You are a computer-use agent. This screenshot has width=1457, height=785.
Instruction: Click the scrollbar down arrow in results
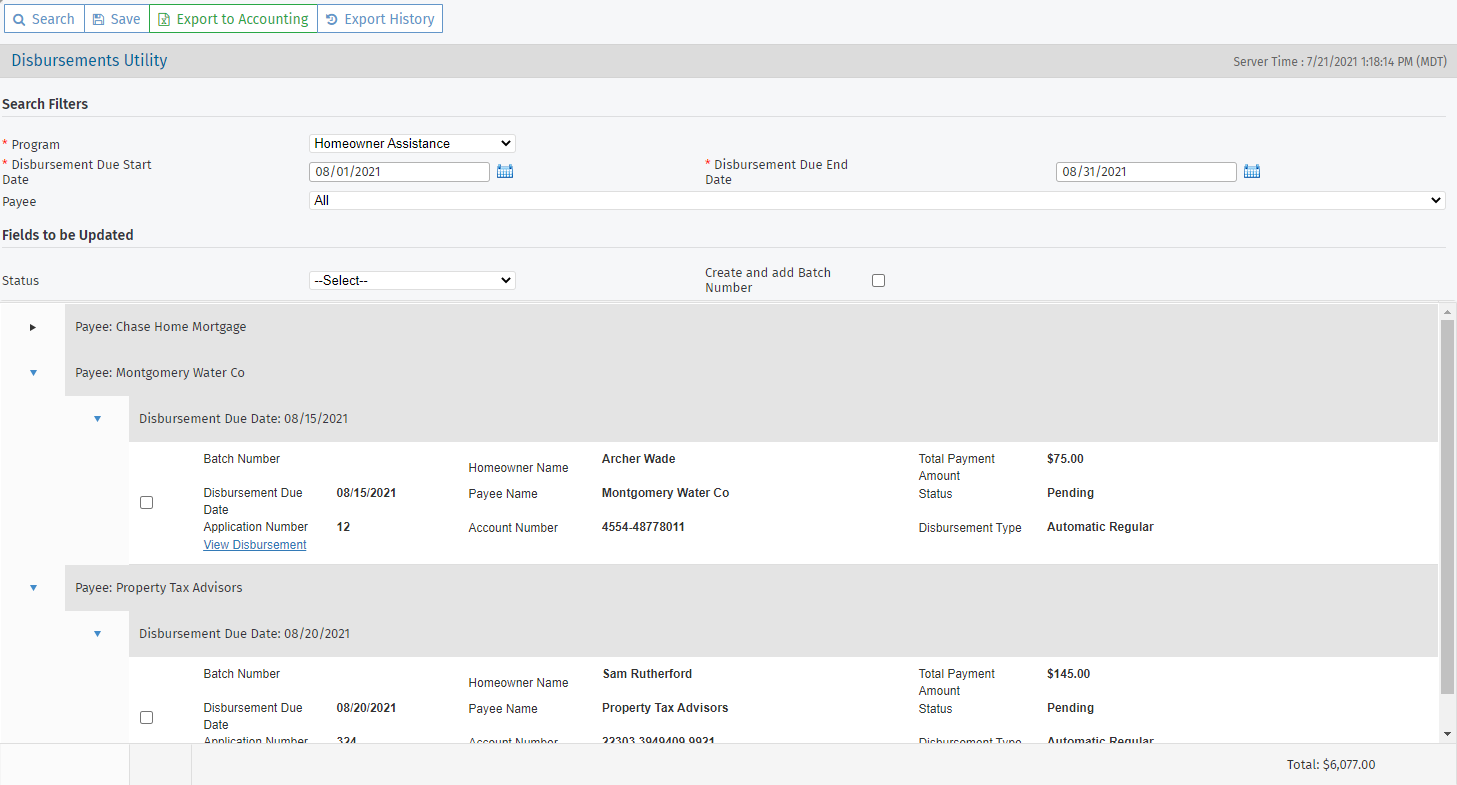1447,734
